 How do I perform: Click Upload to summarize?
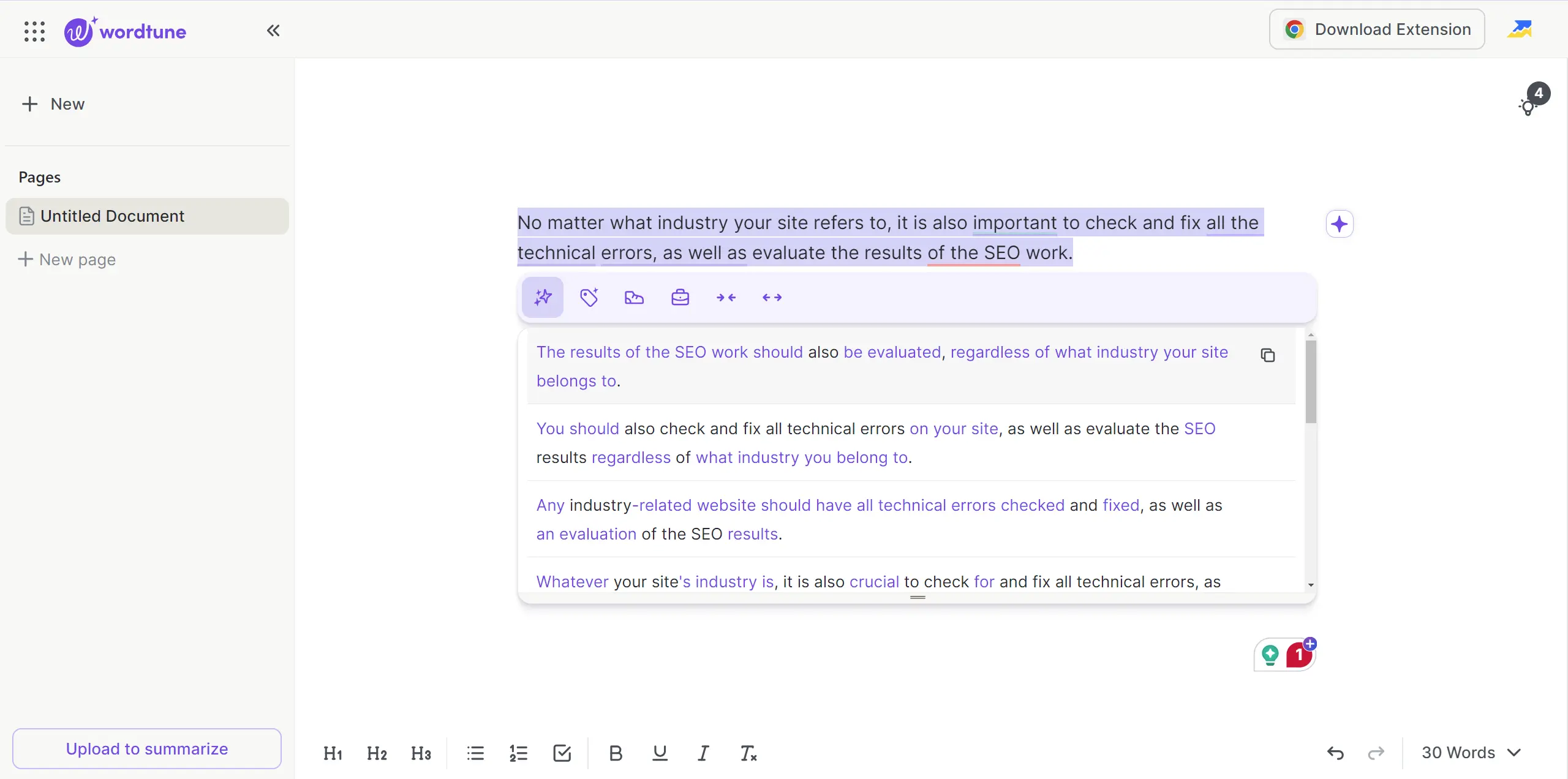click(x=147, y=749)
